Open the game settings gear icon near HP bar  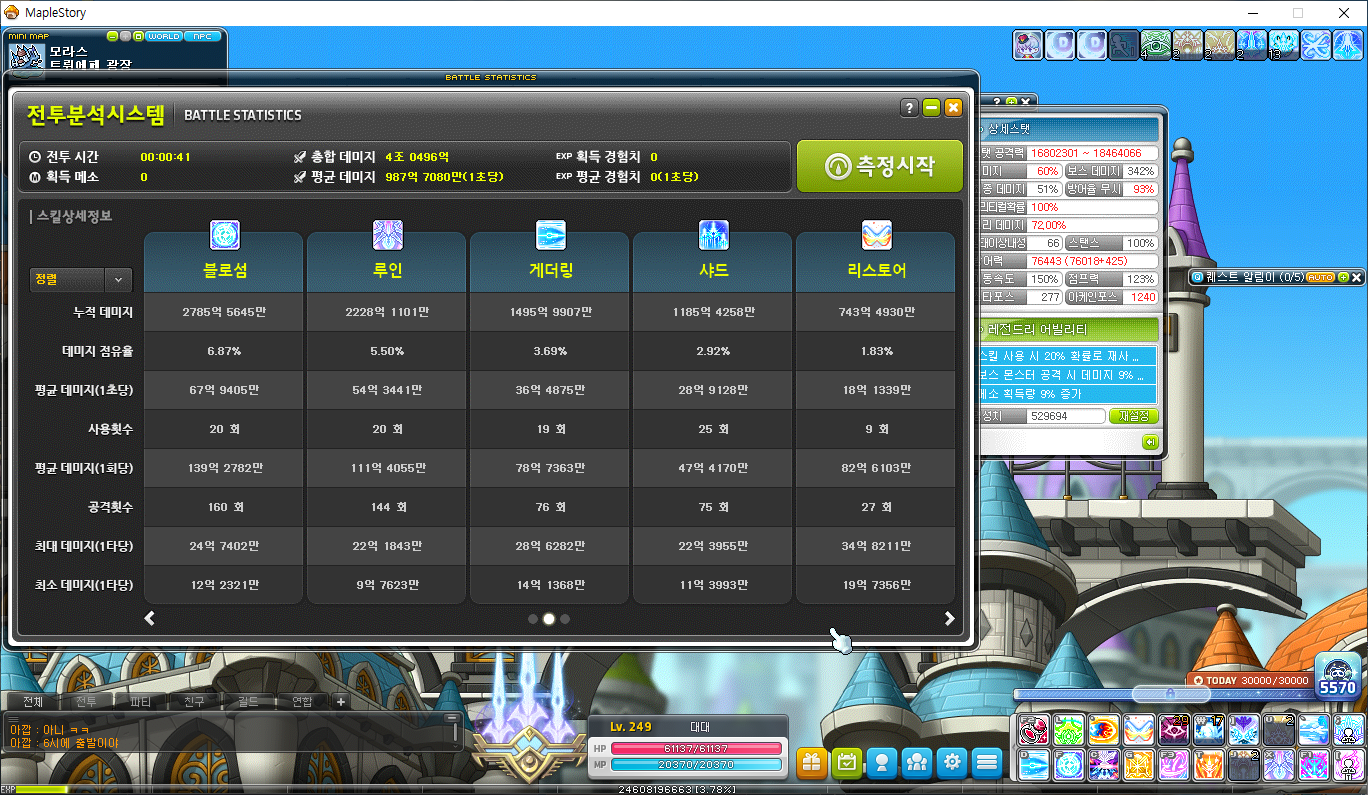pos(951,762)
